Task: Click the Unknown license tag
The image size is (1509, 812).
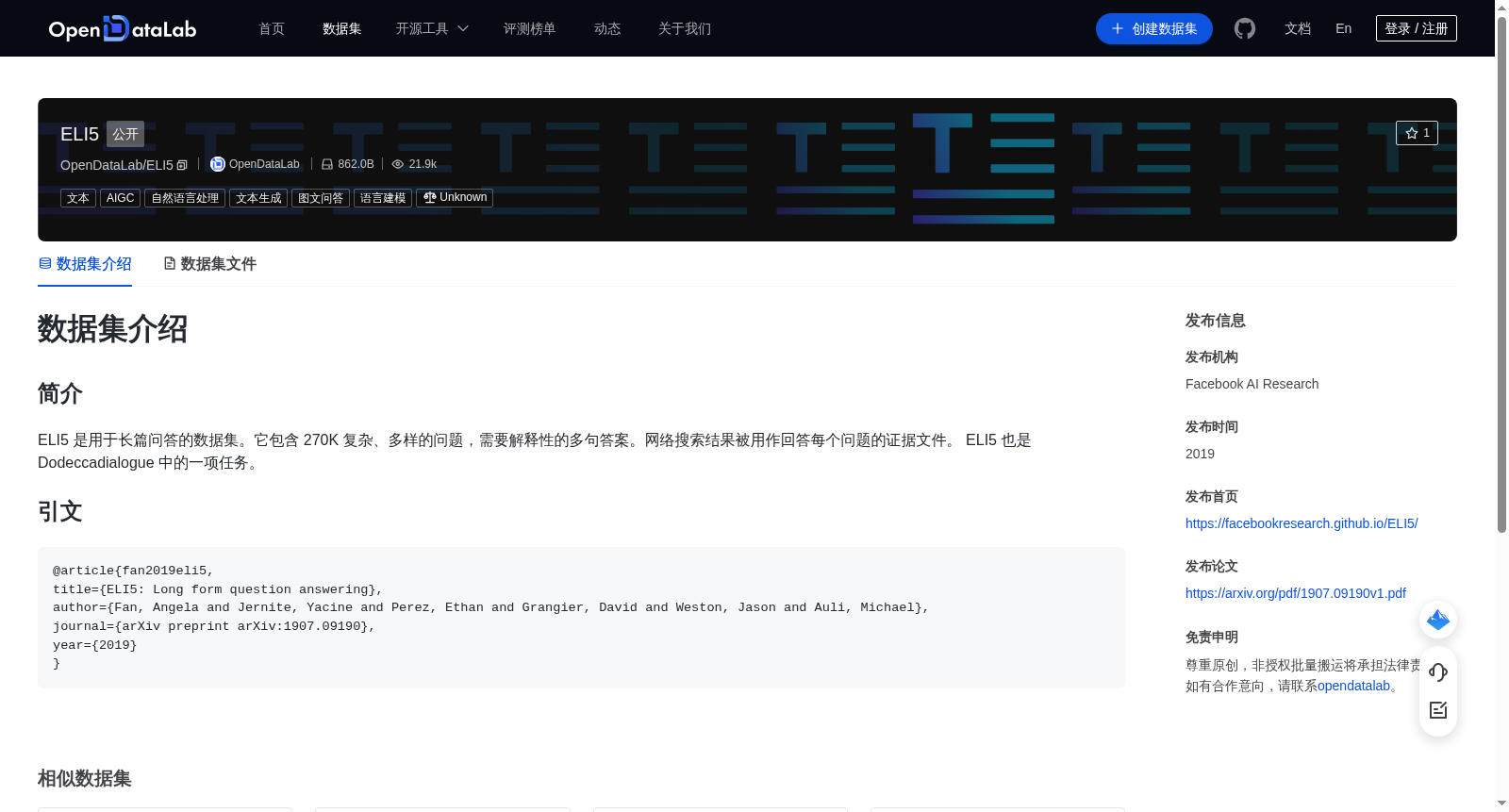Action: coord(455,198)
